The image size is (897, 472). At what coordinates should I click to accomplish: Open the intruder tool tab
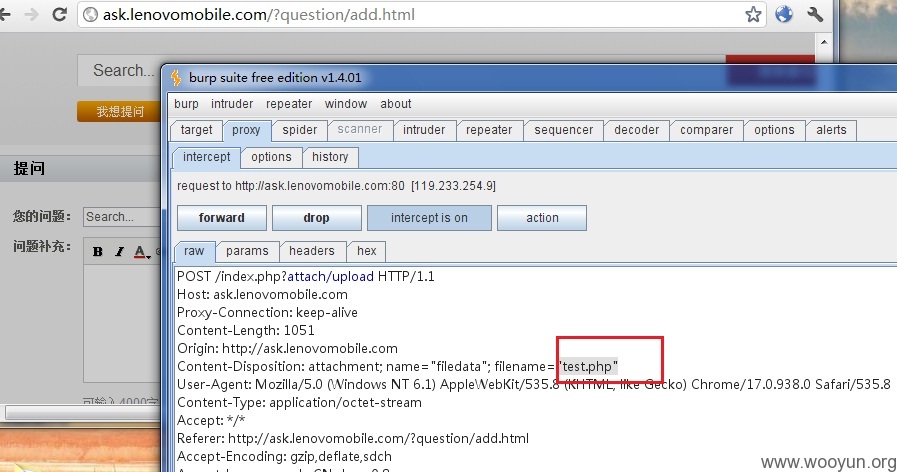[x=423, y=130]
